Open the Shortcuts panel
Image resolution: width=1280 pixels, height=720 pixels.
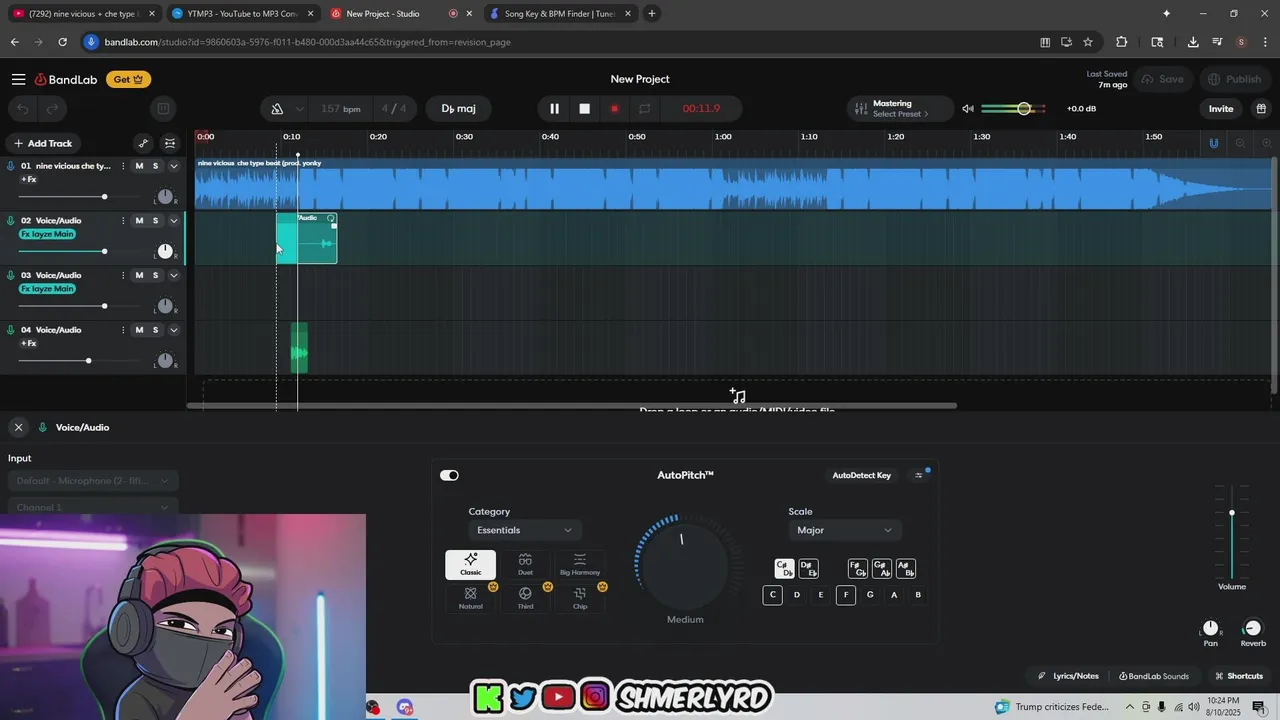(1238, 676)
